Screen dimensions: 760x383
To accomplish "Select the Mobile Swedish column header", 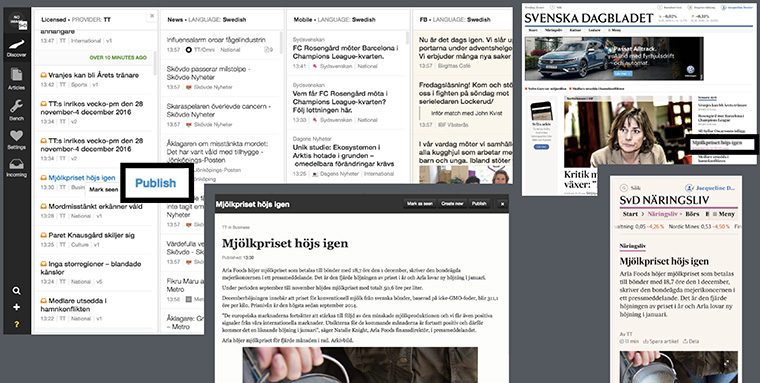I will 334,19.
